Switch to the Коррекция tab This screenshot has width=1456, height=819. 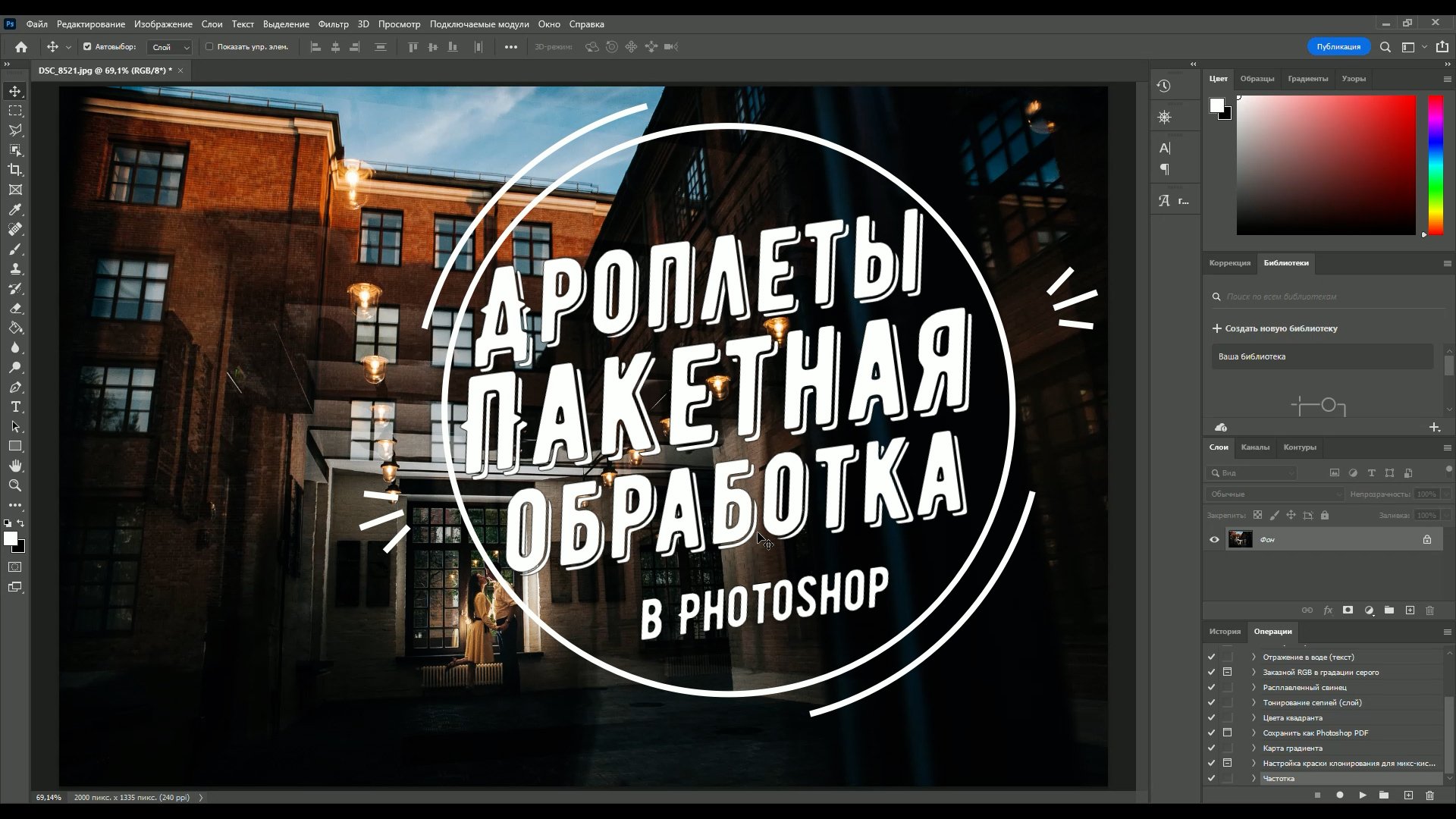pos(1229,263)
